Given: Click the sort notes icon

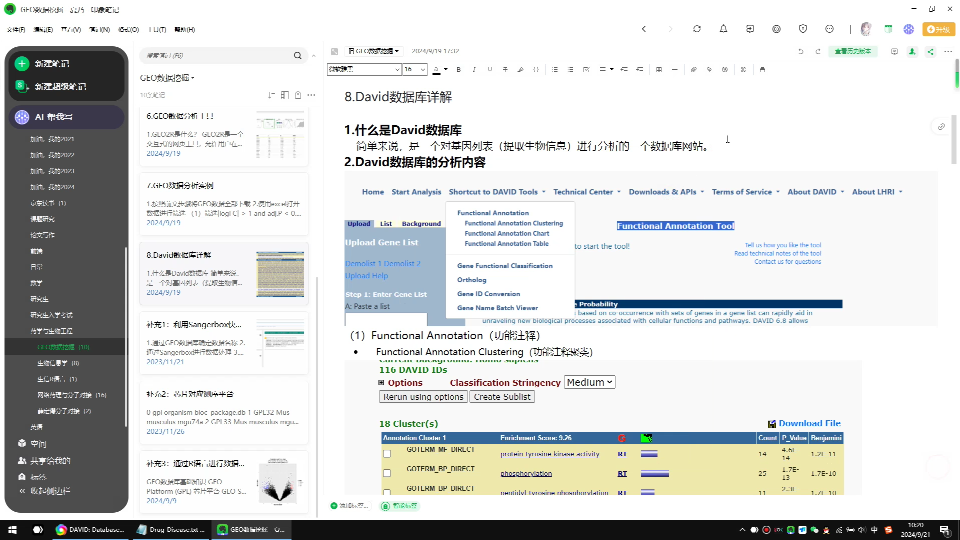Looking at the screenshot, I should 271,95.
